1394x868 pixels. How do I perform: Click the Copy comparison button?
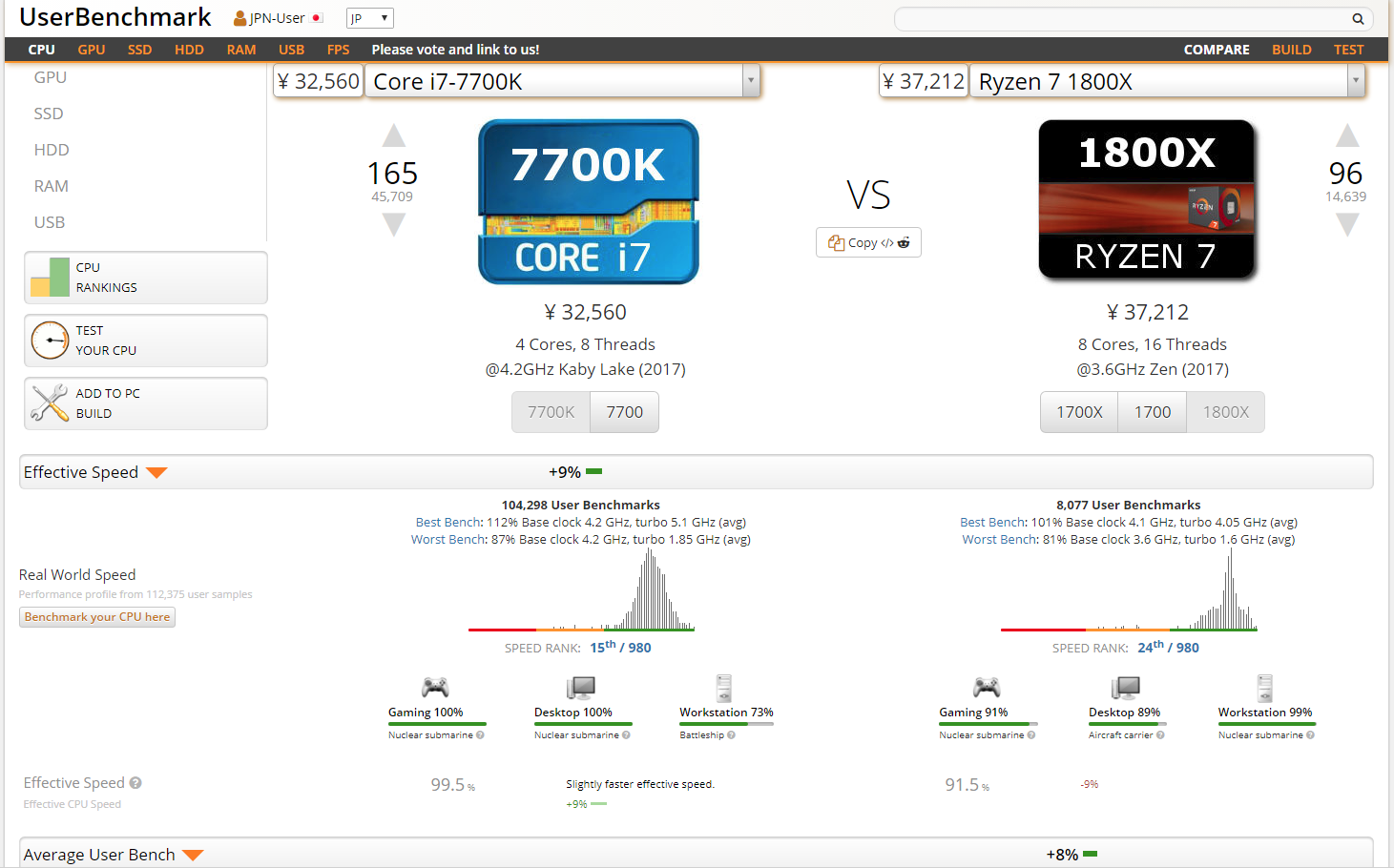[868, 242]
